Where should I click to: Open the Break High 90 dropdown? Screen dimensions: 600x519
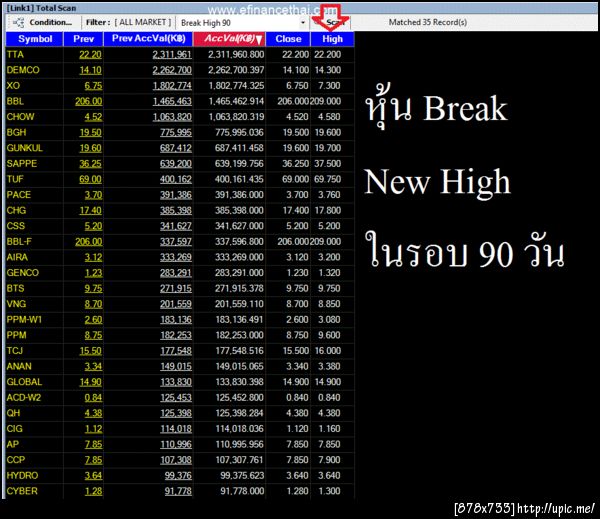pos(303,23)
